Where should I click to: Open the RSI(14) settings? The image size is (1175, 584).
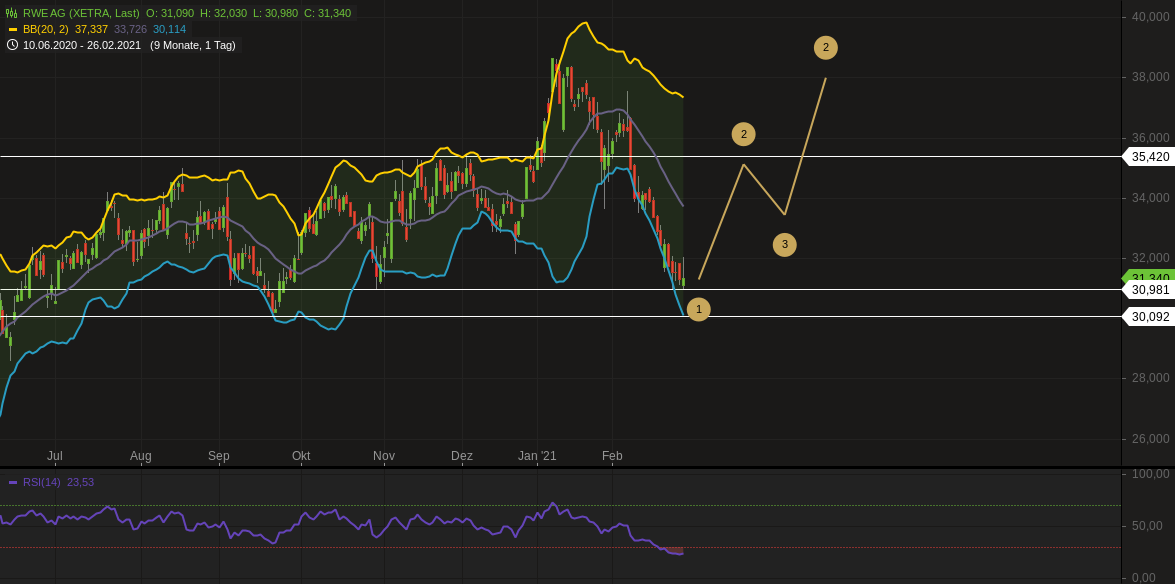coord(47,481)
